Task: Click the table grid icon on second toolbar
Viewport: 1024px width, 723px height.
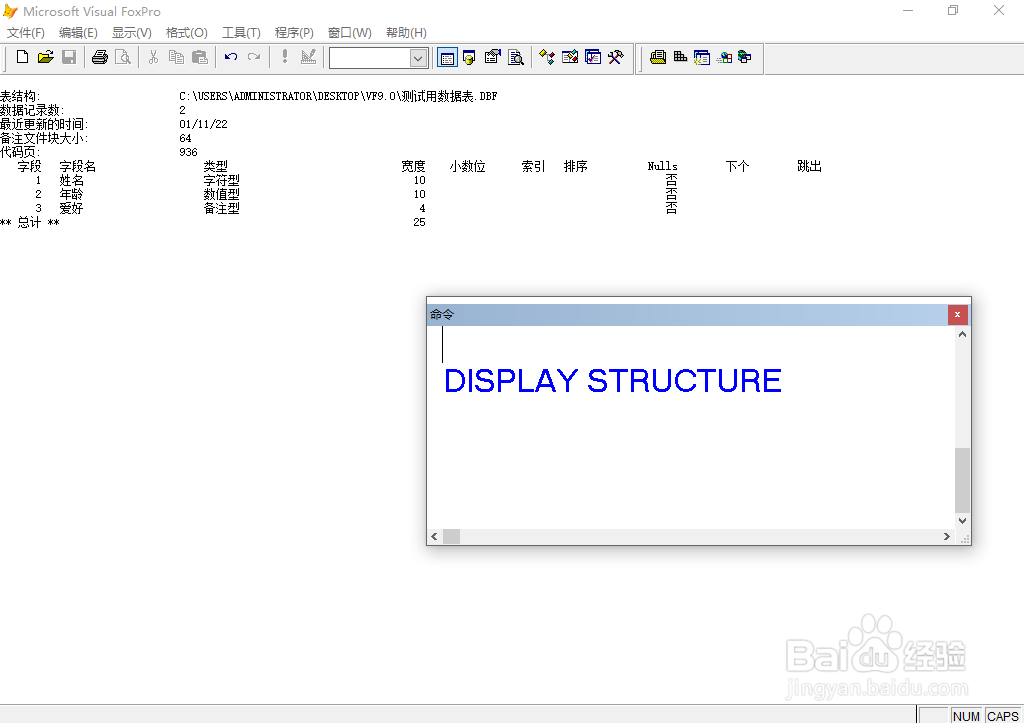Action: point(680,57)
